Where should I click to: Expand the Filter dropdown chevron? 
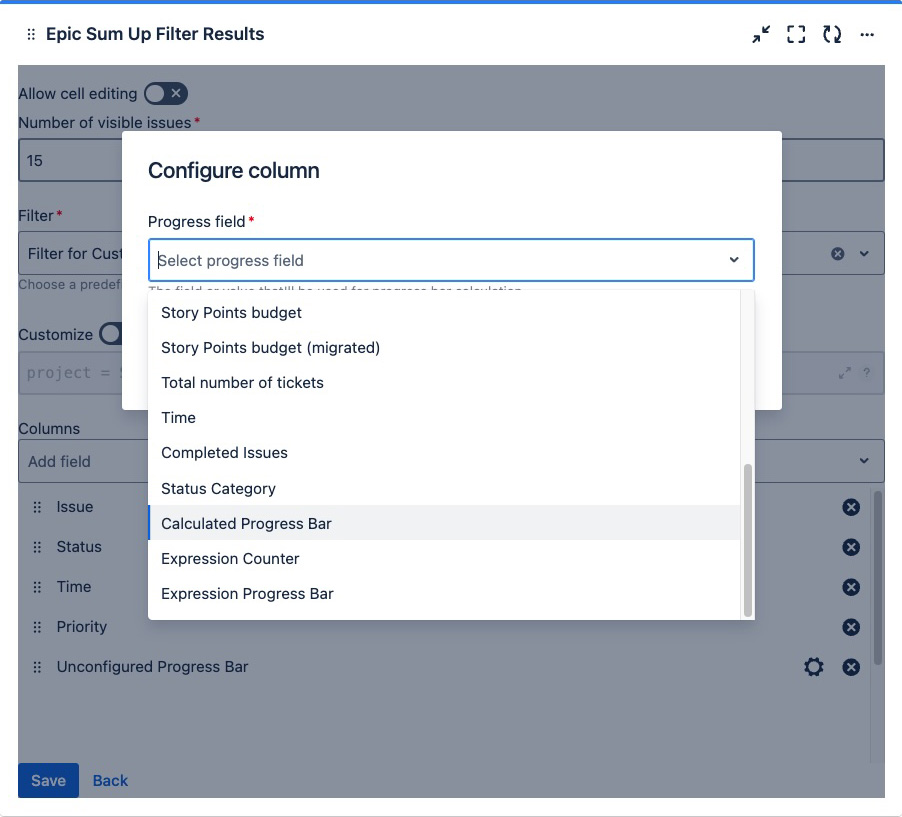865,254
